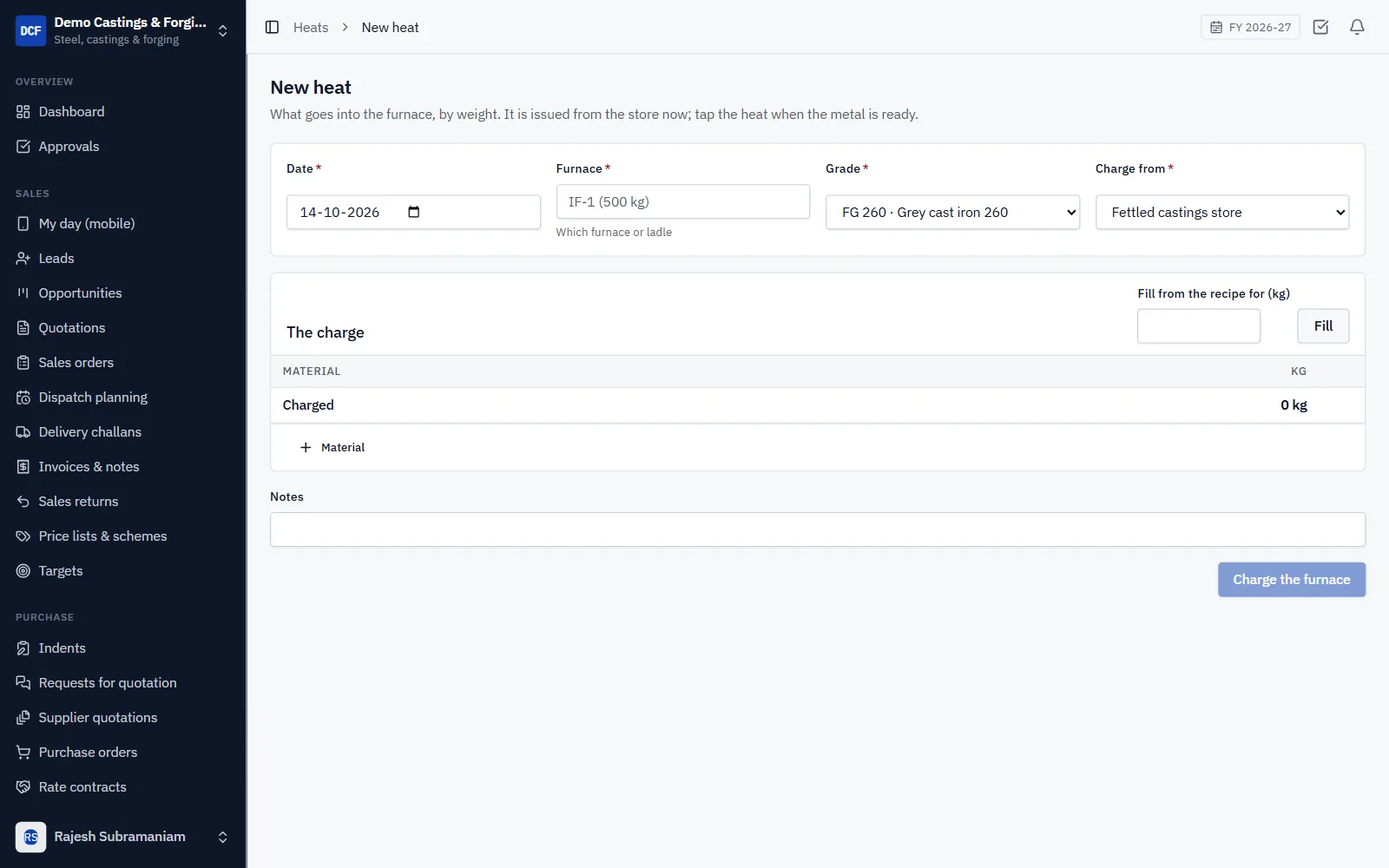Click the Targets icon
The image size is (1389, 868).
[23, 571]
